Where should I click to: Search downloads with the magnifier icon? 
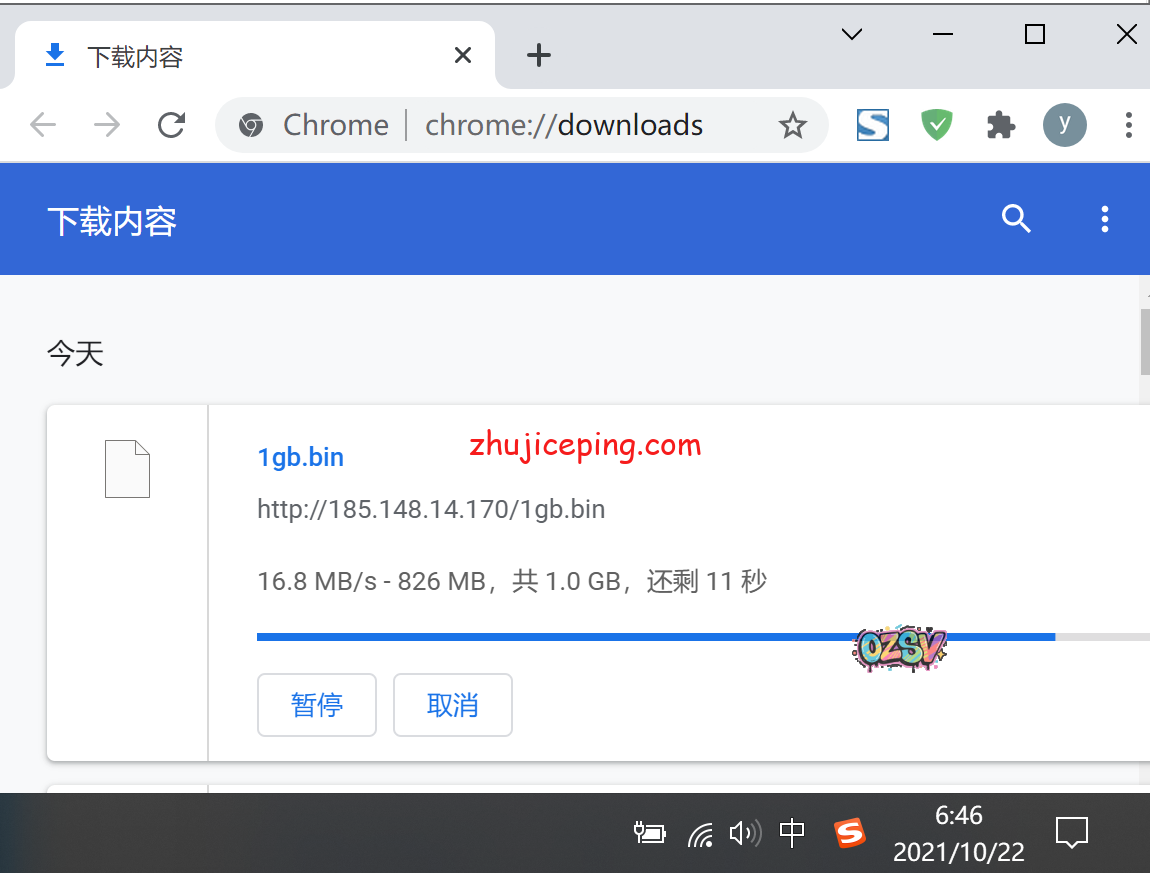click(x=1016, y=219)
